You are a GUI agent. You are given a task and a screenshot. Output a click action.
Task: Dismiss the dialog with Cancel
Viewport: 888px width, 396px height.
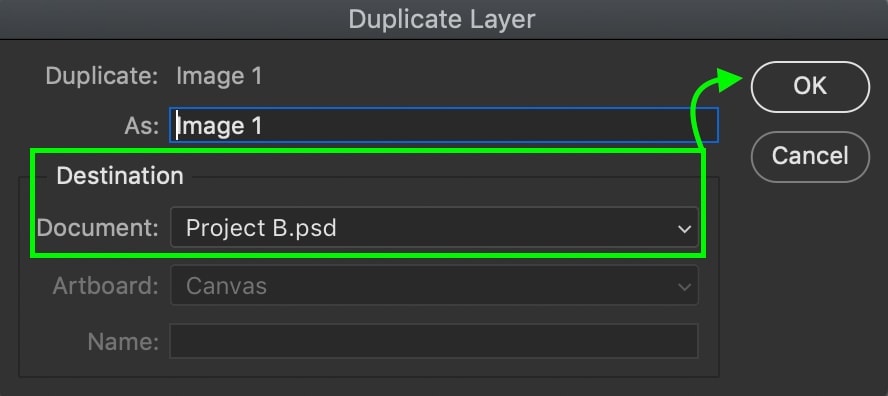[810, 156]
